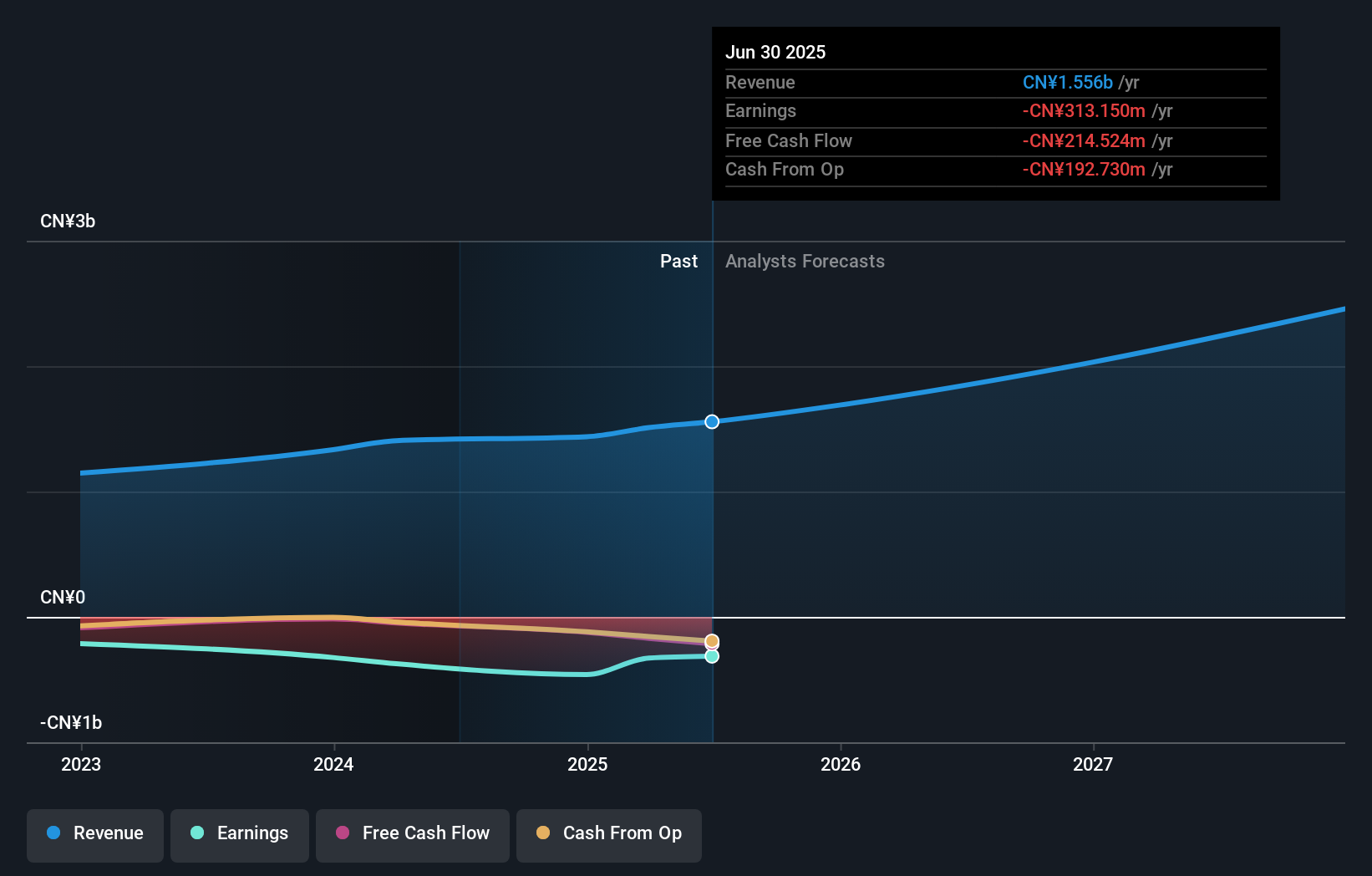This screenshot has height=876, width=1372.
Task: Expand the Analysts Forecasts section
Action: pyautogui.click(x=805, y=261)
